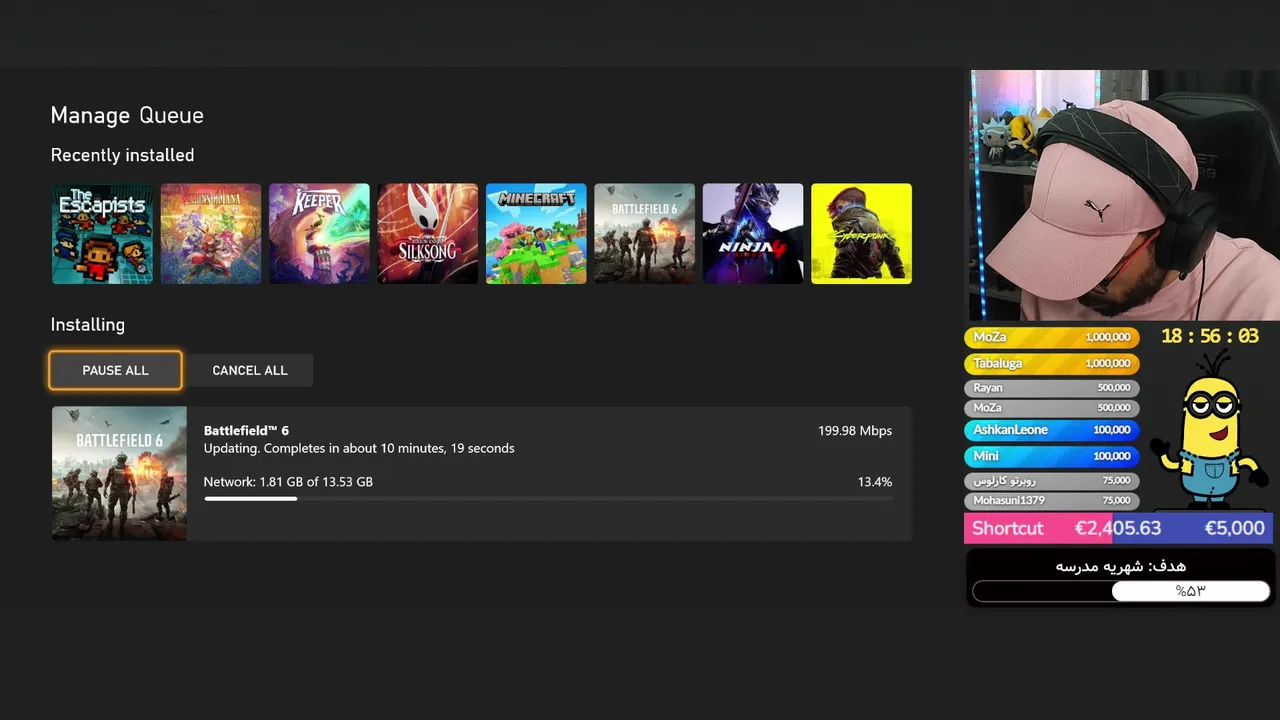The image size is (1280, 720).
Task: Open The Escapists game tile
Action: coord(102,233)
